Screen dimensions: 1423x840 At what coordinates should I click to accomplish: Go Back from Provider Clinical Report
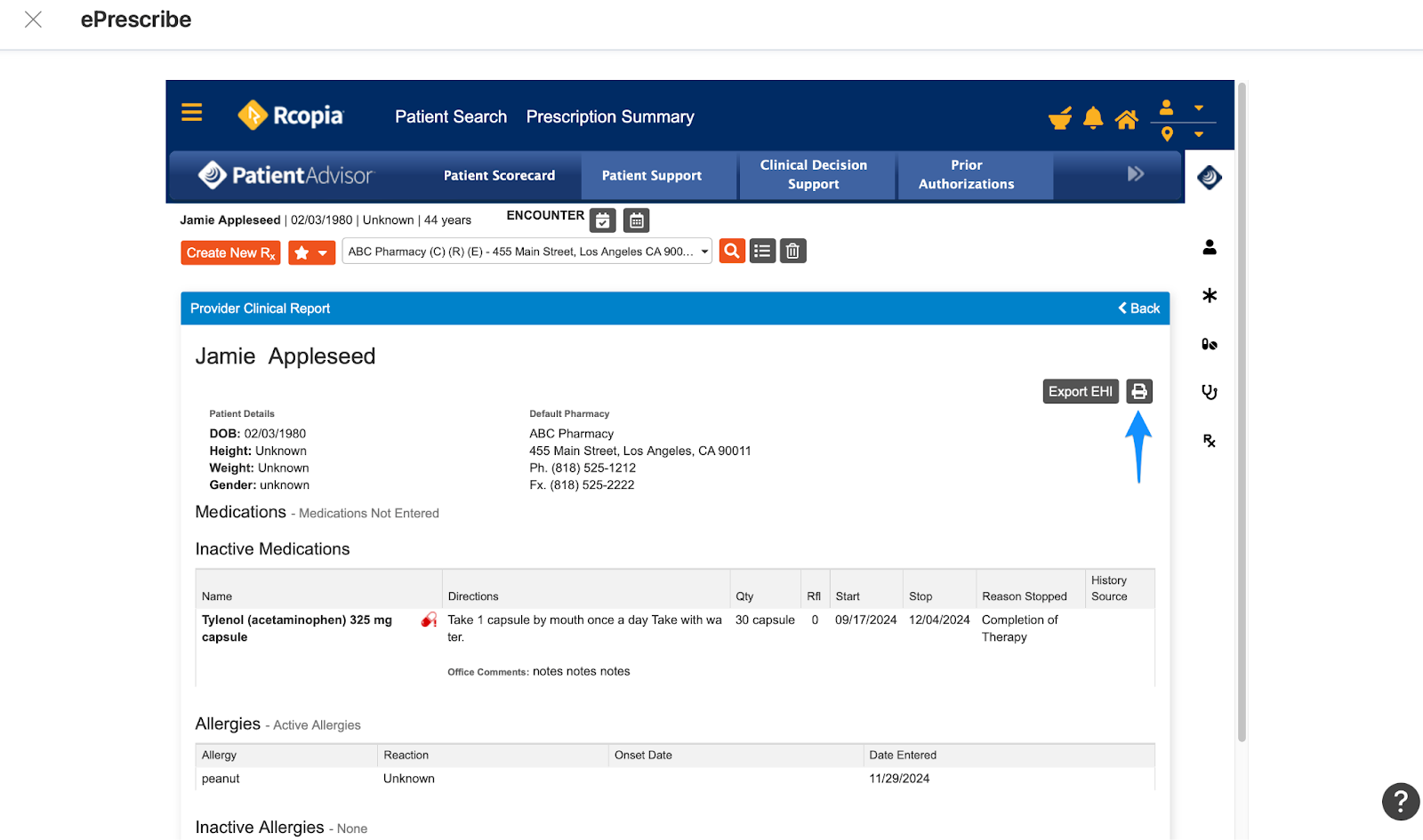pos(1139,308)
